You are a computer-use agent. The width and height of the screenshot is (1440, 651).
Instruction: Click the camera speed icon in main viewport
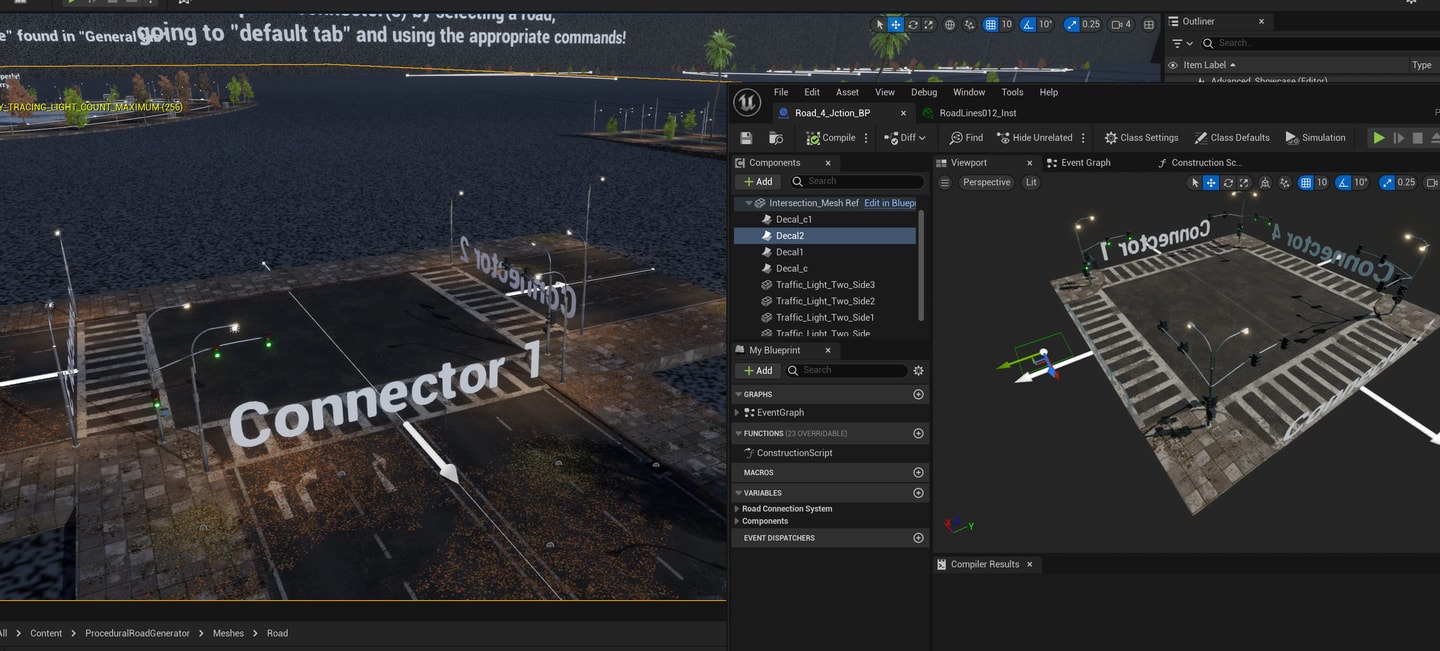pyautogui.click(x=1116, y=24)
